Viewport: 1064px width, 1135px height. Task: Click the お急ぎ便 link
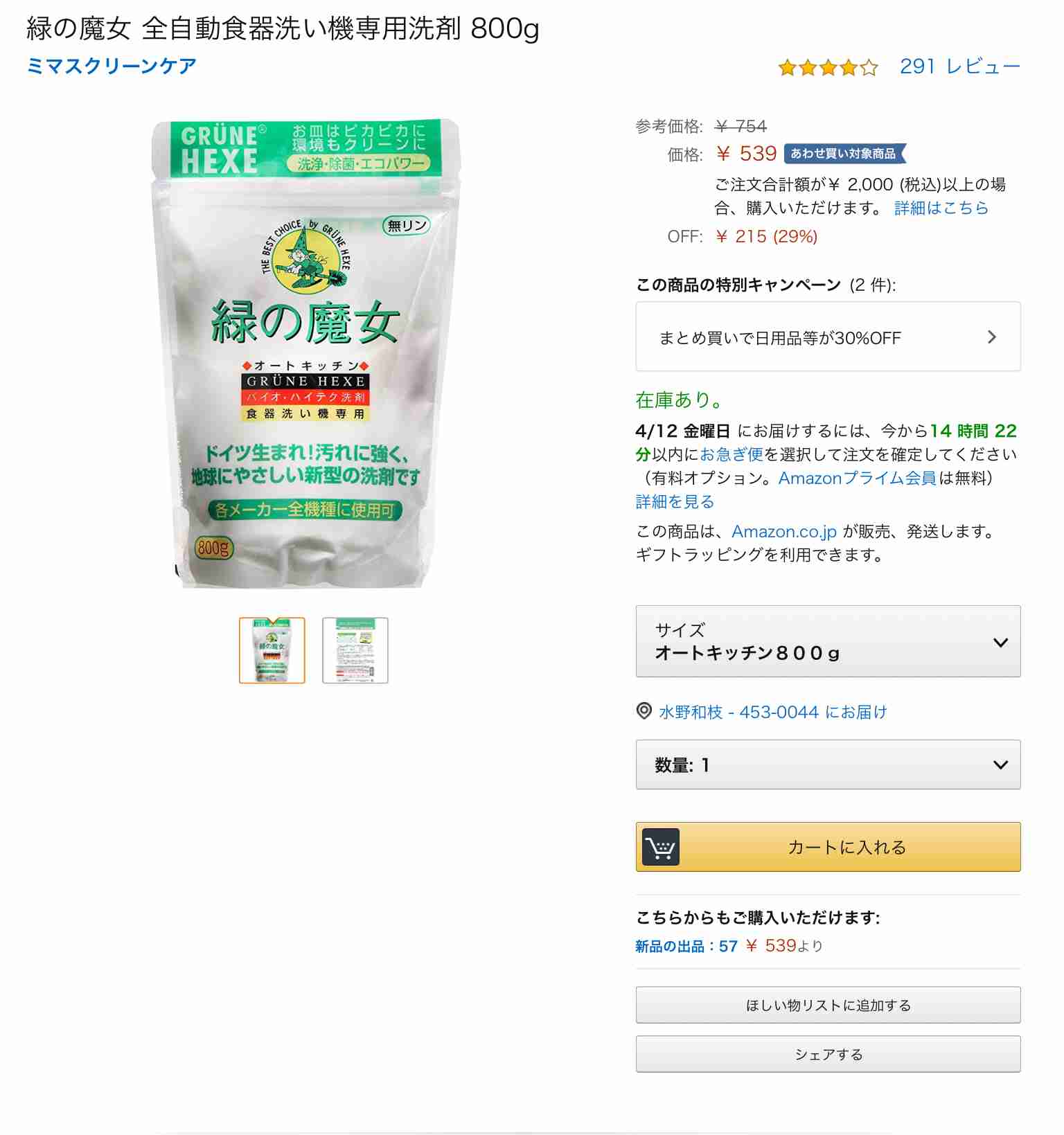(x=731, y=454)
